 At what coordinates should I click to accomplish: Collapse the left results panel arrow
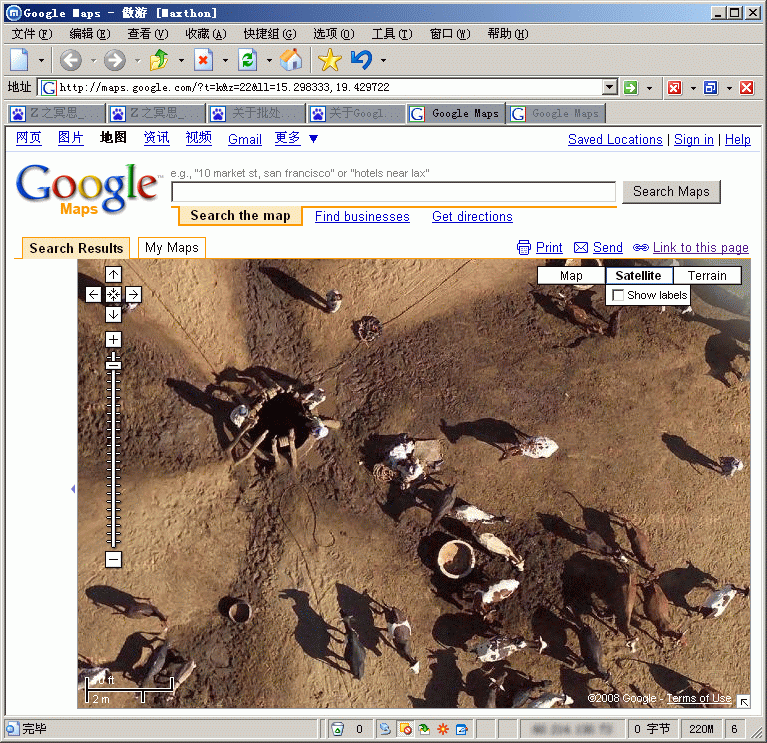(73, 489)
